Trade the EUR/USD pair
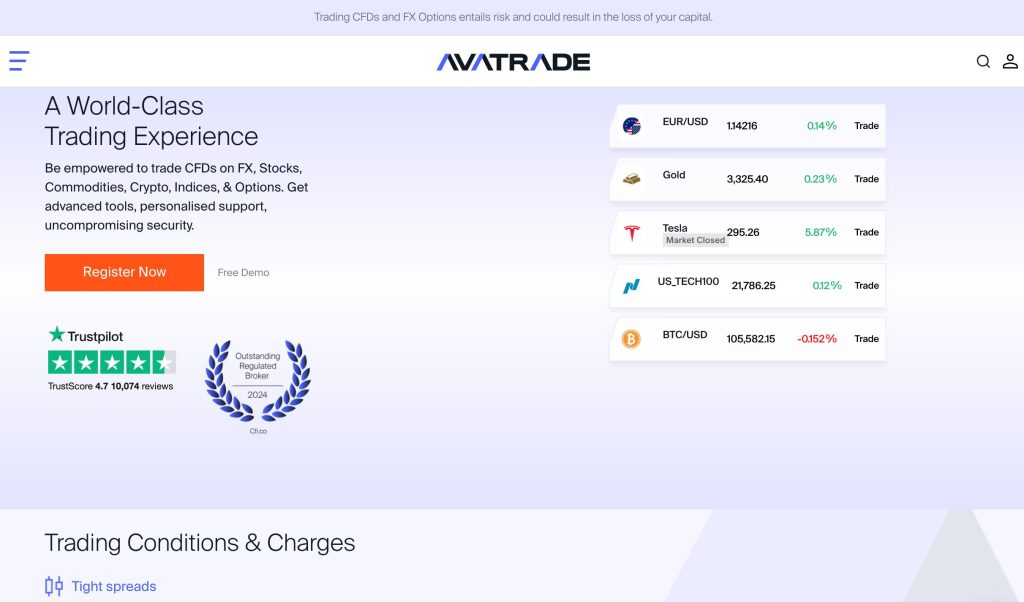1024x602 pixels. click(x=867, y=126)
